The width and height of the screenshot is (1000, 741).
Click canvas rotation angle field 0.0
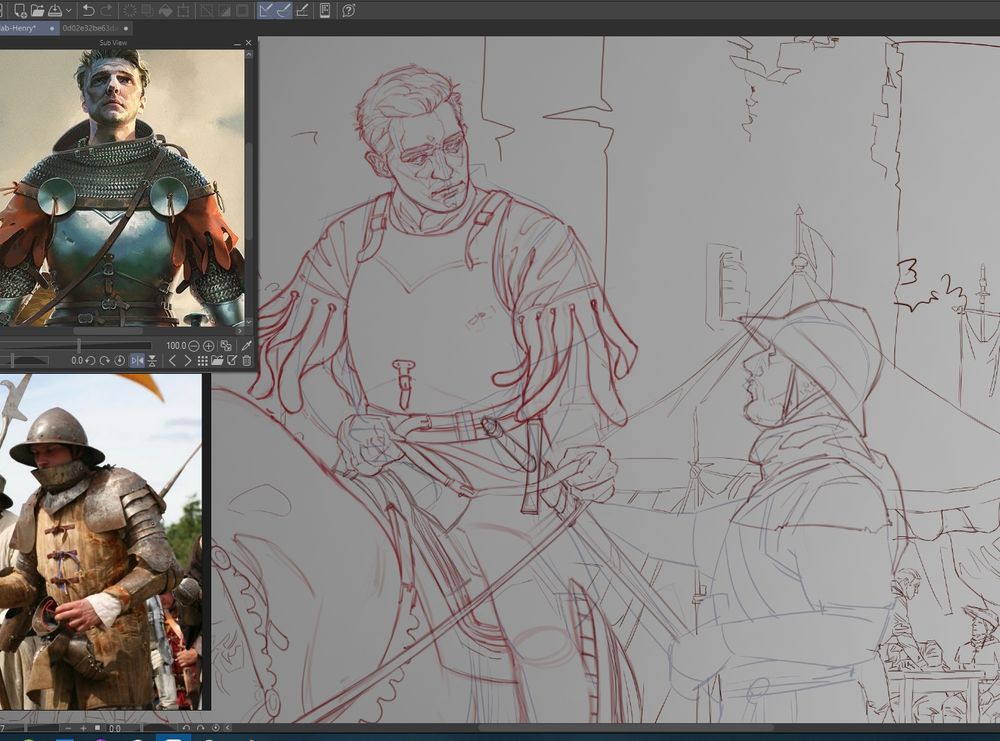(115, 728)
